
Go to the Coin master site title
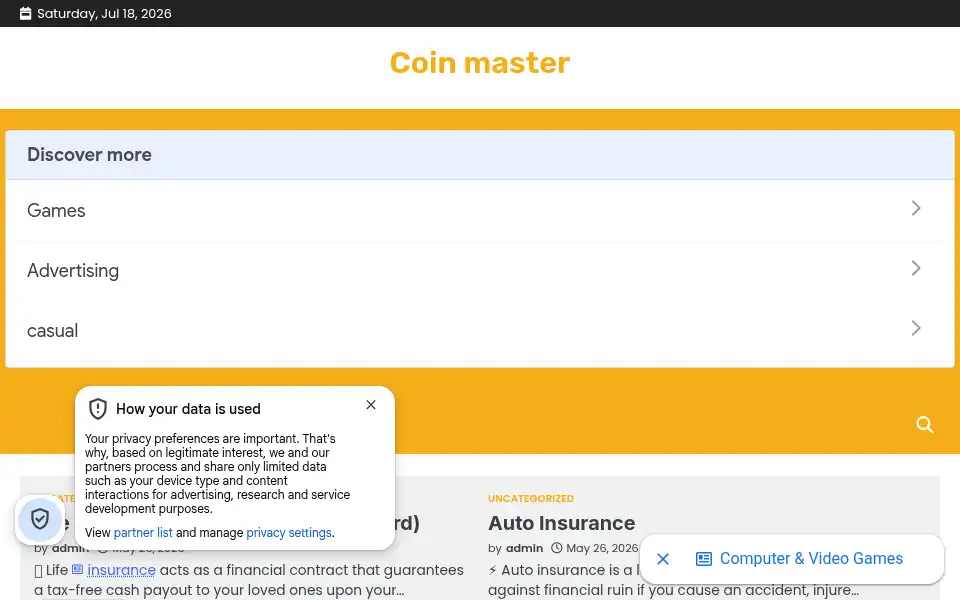pyautogui.click(x=480, y=62)
